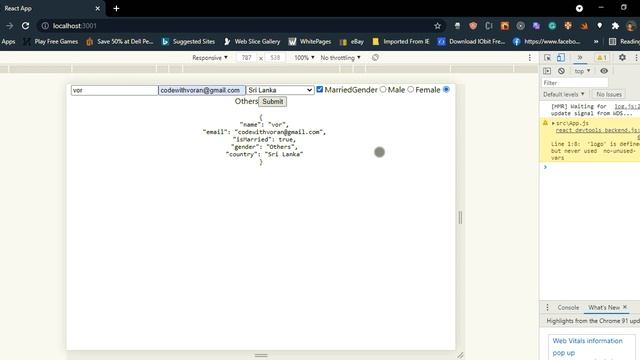Open the WhitePages bookmark
This screenshot has height=360, width=640.
[x=310, y=41]
